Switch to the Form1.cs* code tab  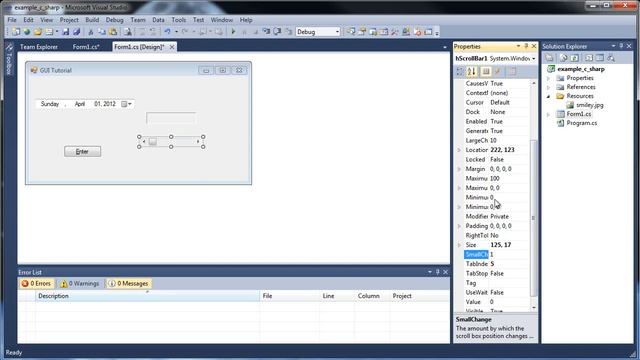tap(86, 47)
